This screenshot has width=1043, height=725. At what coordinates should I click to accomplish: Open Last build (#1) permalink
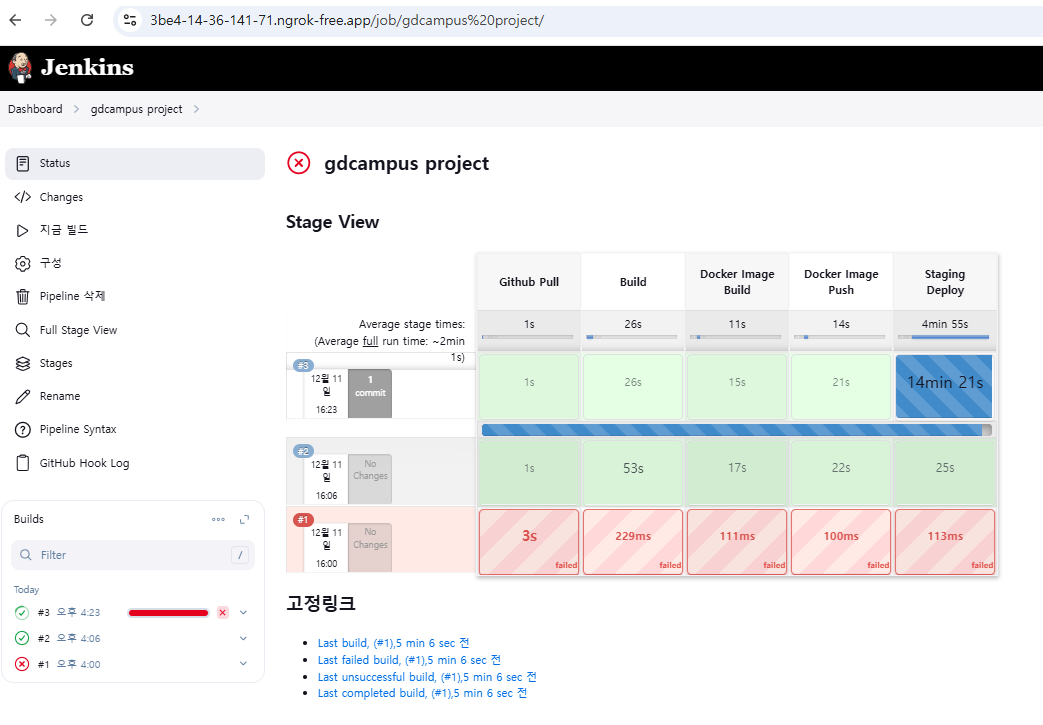tap(394, 643)
